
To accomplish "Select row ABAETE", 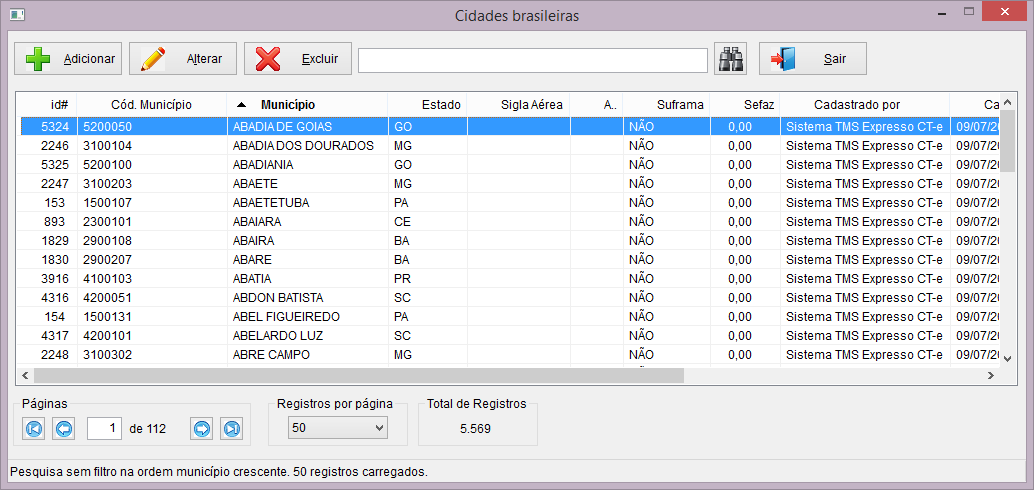I will (510, 183).
